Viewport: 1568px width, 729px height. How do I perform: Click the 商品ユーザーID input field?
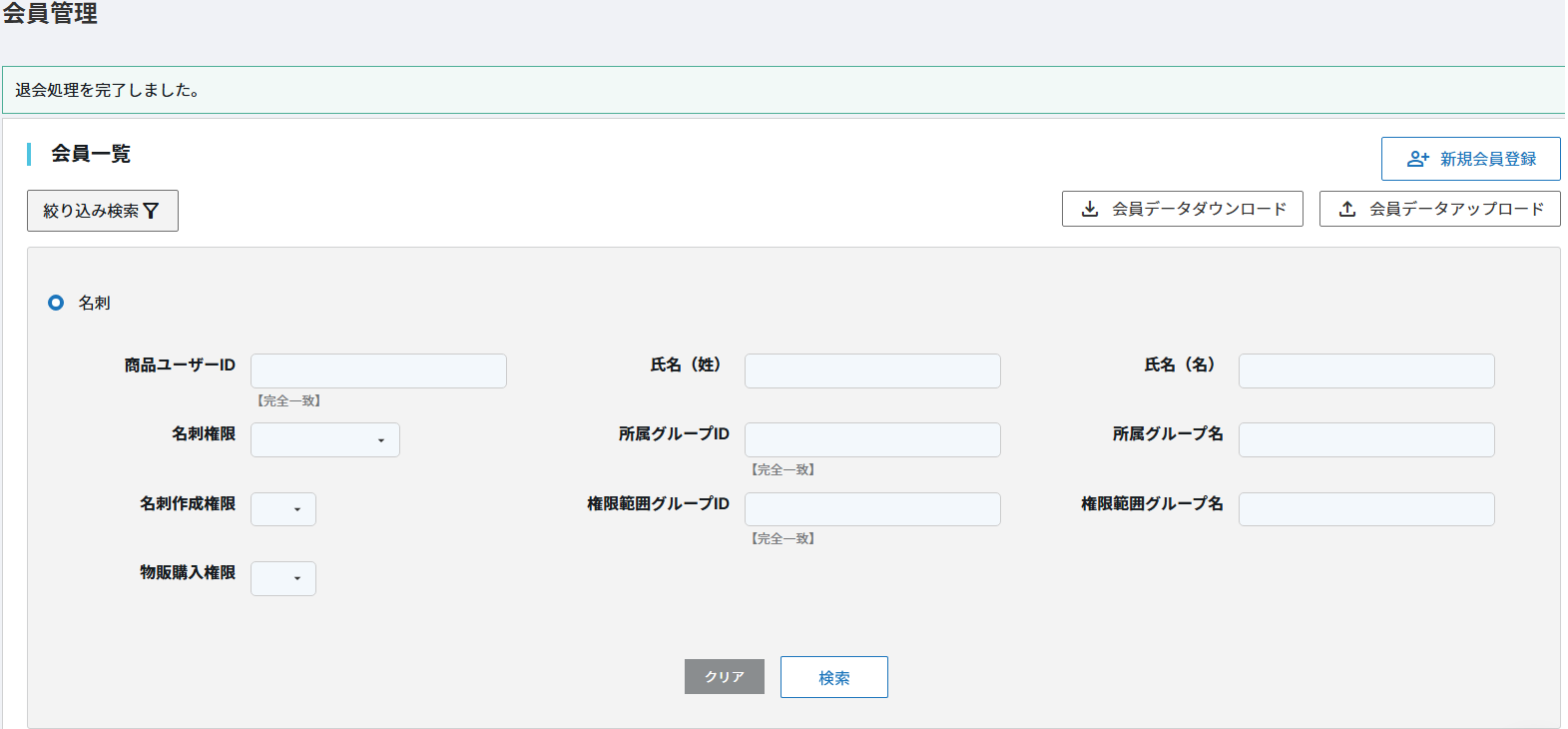pos(378,370)
